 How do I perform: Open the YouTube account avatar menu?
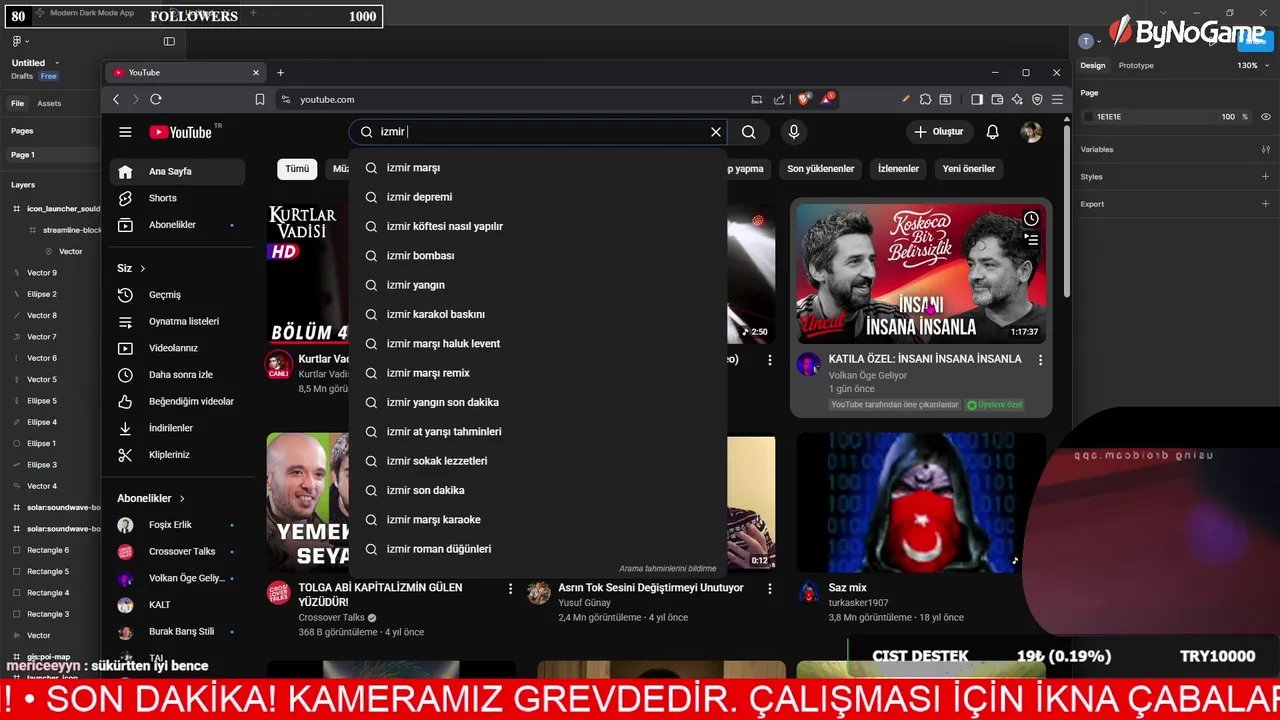coord(1031,132)
